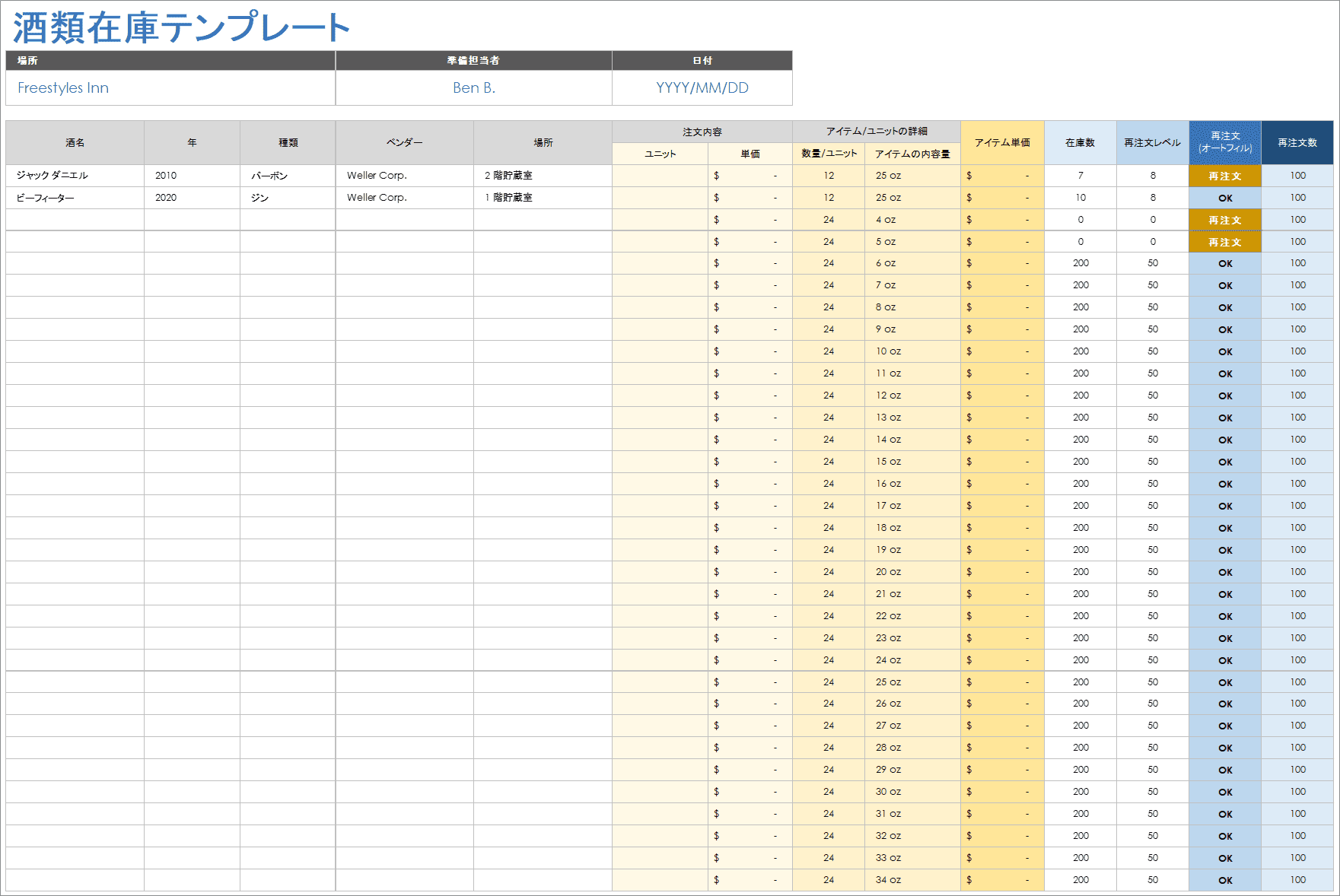Click Weller Corp. in ジャック ダニエル row
Viewport: 1340px width, 896px height.
point(405,176)
